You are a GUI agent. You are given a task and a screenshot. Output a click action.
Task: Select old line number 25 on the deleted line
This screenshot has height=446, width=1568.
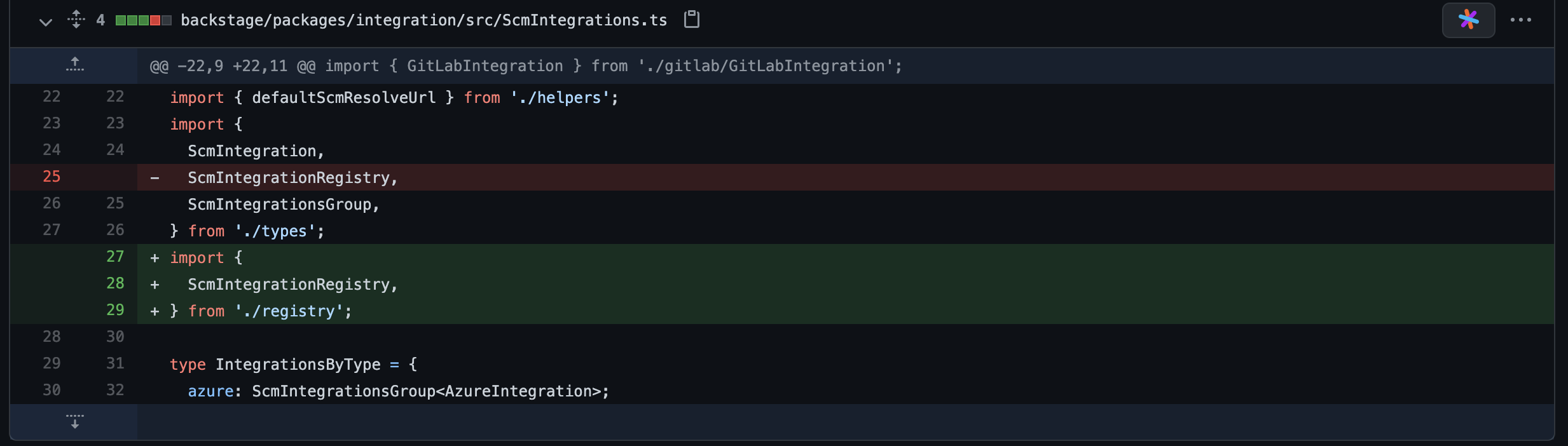click(x=51, y=177)
